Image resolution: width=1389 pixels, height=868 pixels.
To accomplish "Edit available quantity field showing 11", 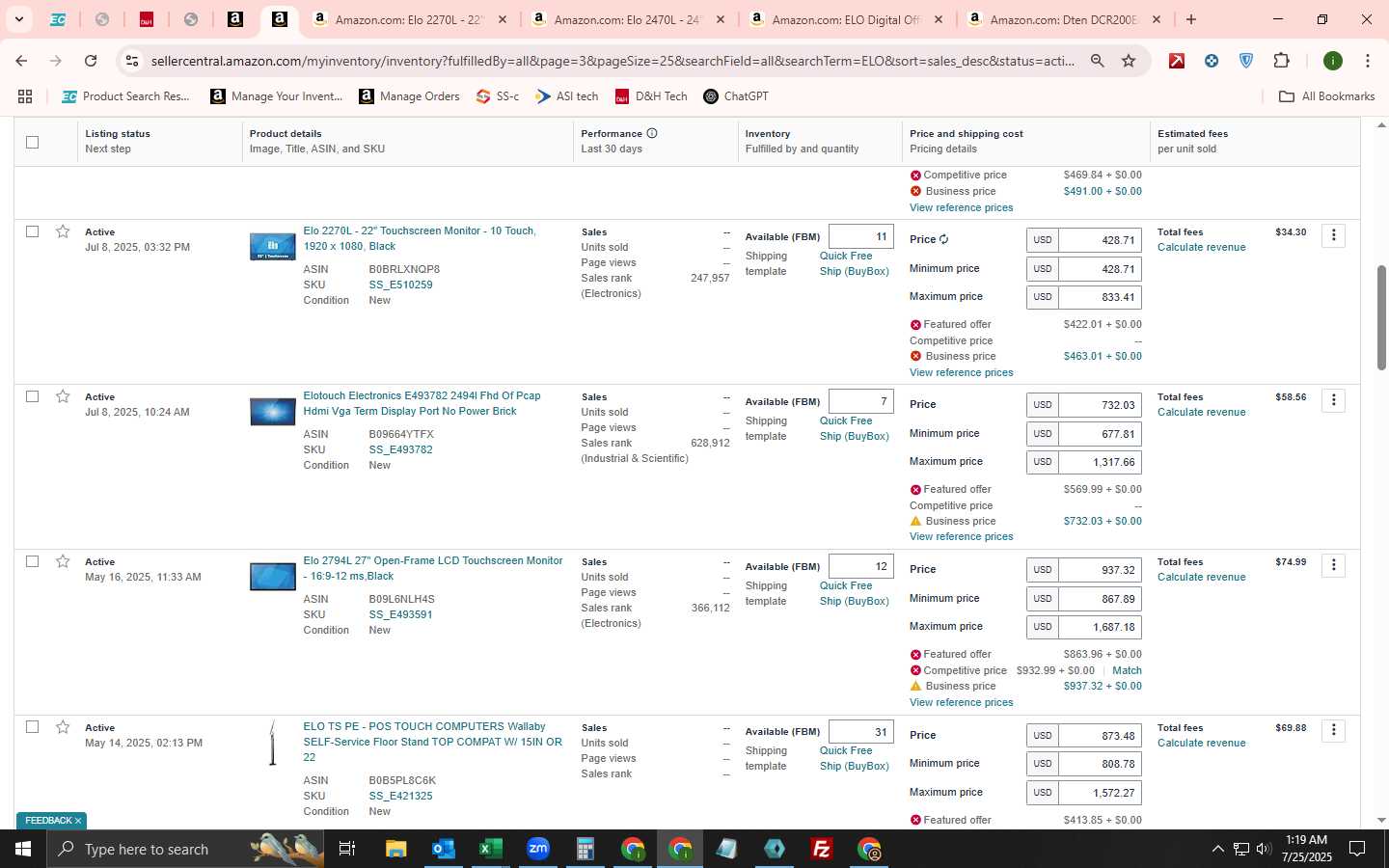I will click(860, 236).
